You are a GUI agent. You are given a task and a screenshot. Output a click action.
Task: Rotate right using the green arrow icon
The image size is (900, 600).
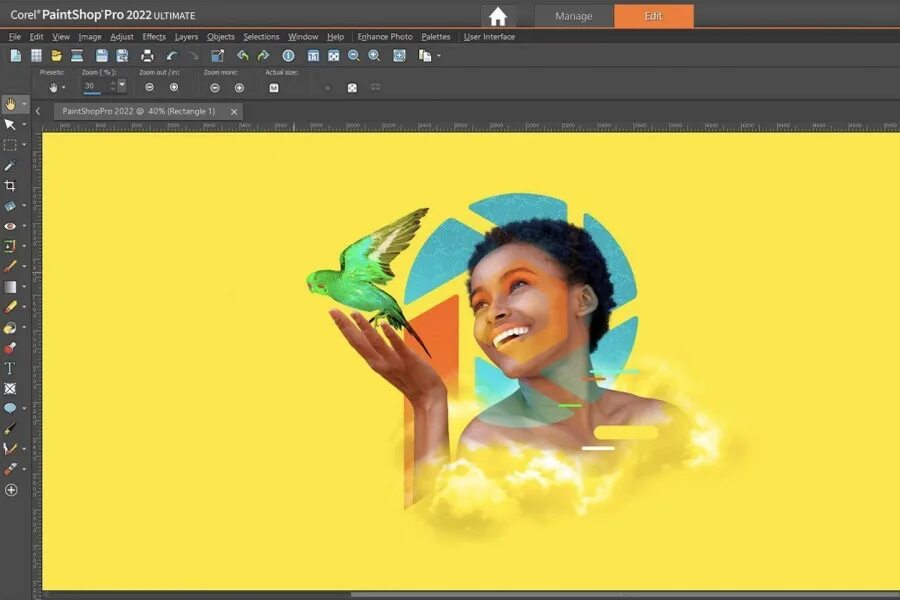263,56
